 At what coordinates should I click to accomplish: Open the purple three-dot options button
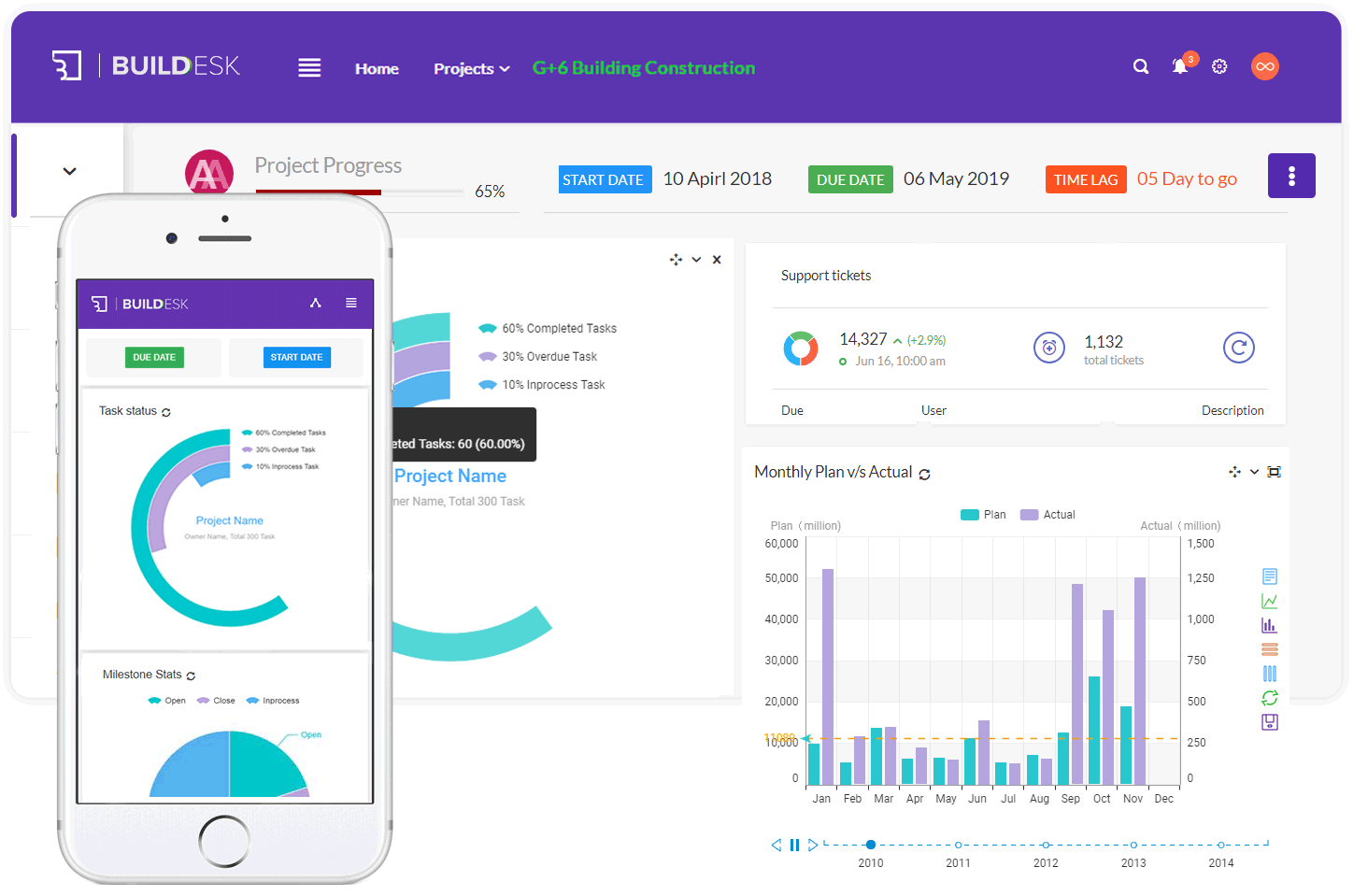pos(1291,176)
